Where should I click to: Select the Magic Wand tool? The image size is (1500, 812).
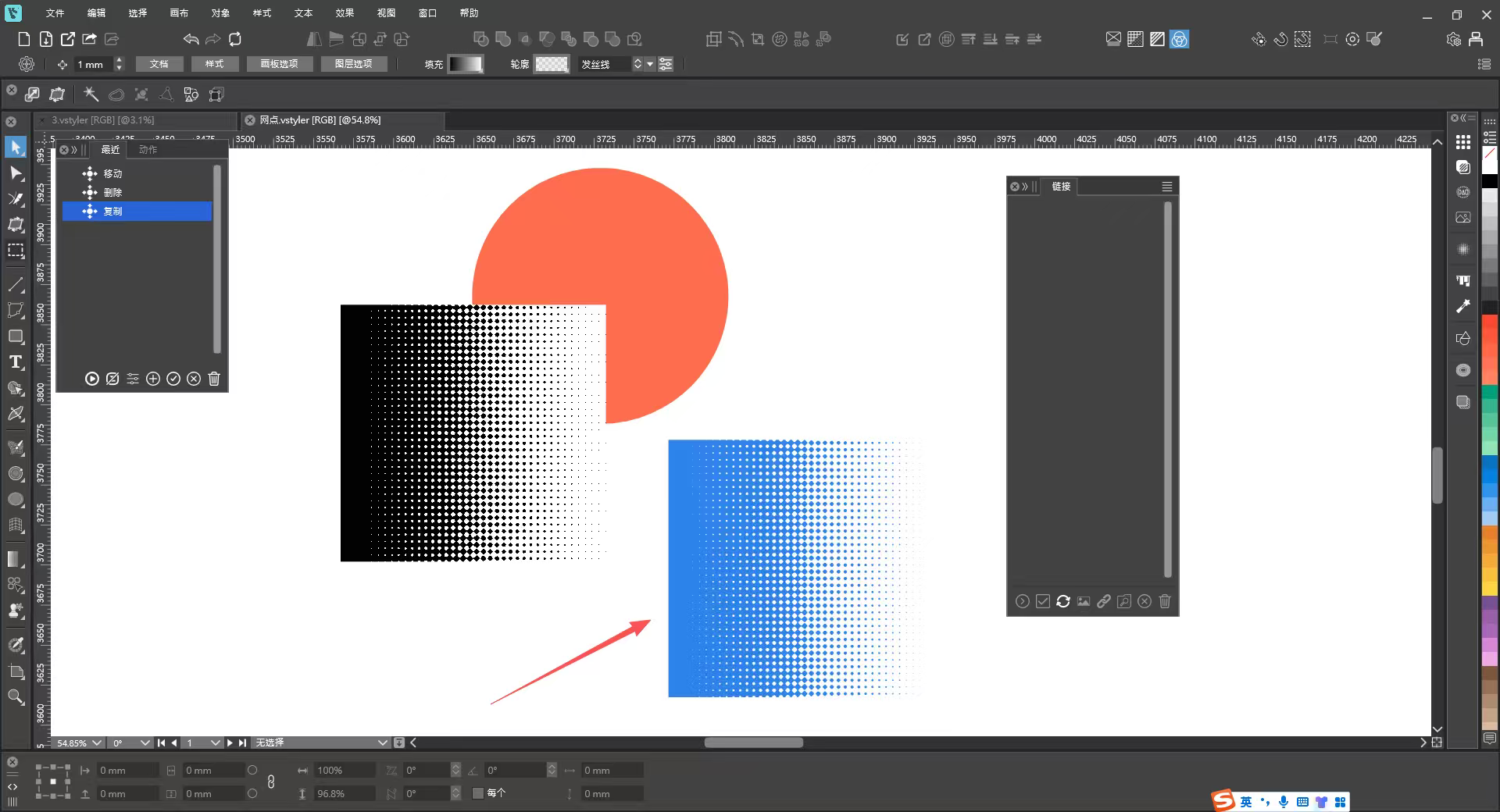91,94
